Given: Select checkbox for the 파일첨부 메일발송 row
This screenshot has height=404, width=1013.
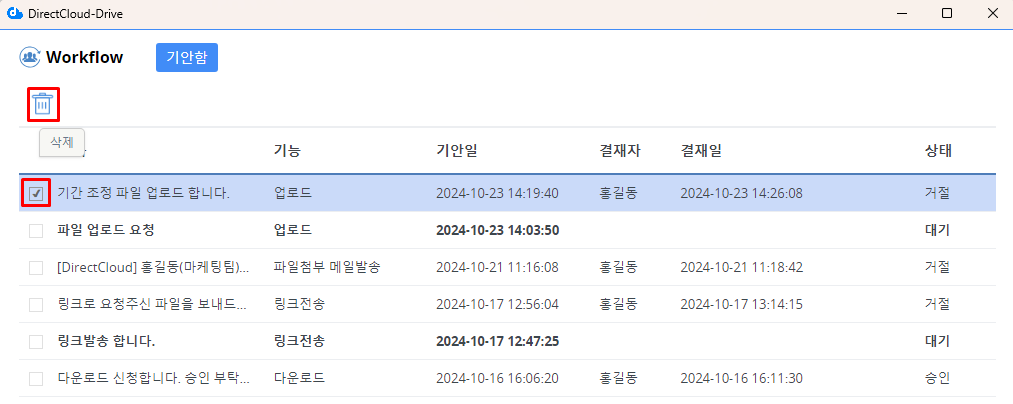Looking at the screenshot, I should (36, 267).
